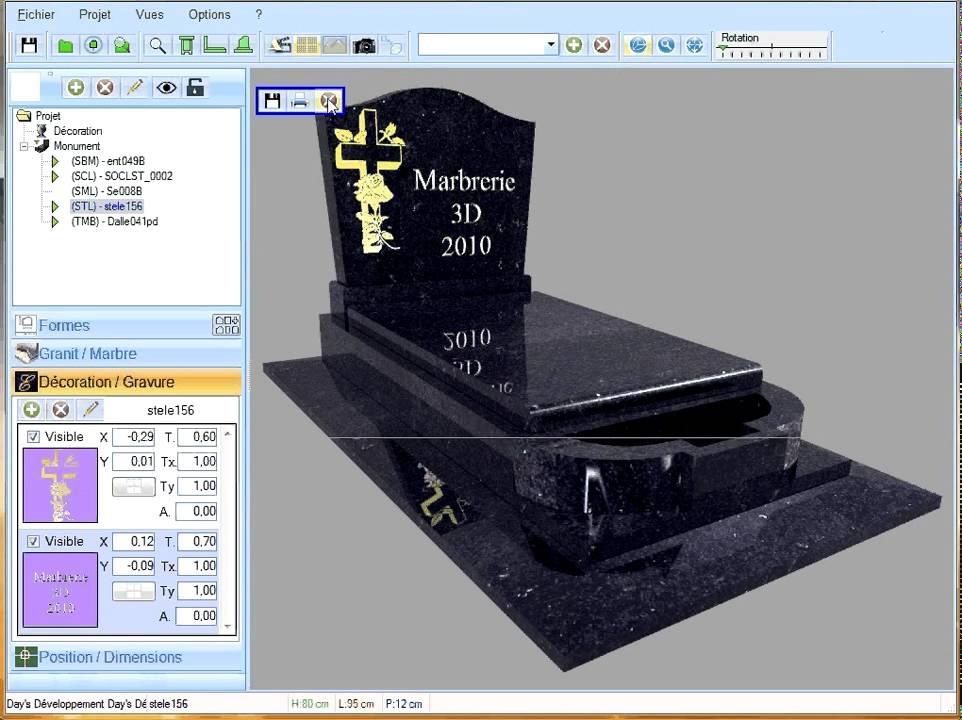Click the sketch pencil render icon
The width and height of the screenshot is (962, 720).
coord(279,45)
